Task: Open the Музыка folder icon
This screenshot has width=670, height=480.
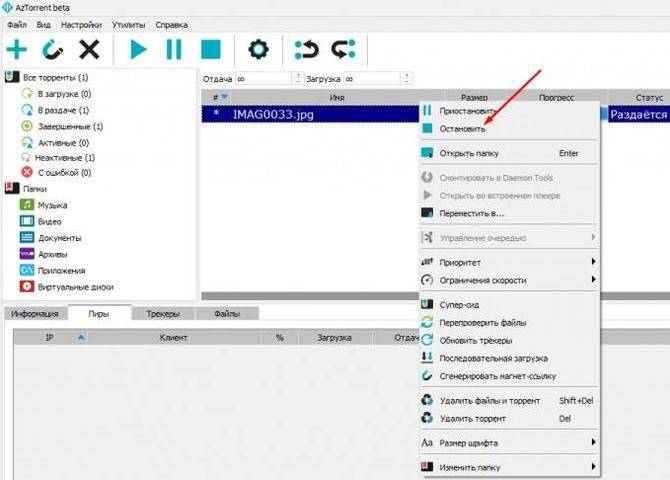Action: [x=27, y=205]
